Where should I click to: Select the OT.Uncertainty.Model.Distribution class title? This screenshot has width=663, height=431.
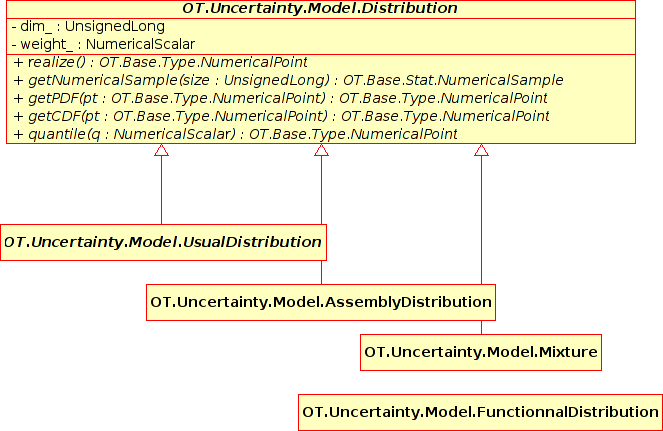pyautogui.click(x=320, y=9)
